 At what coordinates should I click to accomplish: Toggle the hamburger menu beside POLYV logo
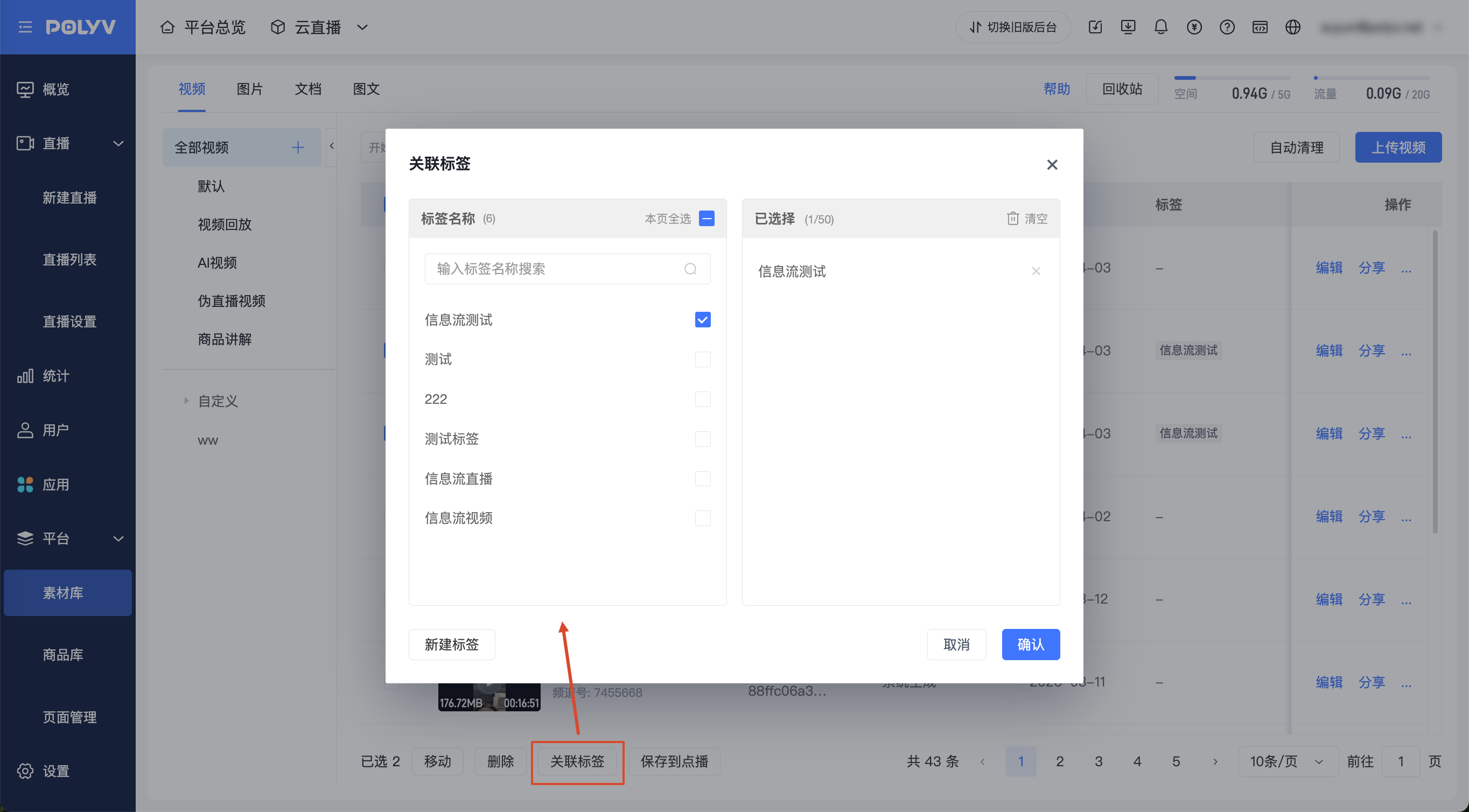click(x=25, y=27)
